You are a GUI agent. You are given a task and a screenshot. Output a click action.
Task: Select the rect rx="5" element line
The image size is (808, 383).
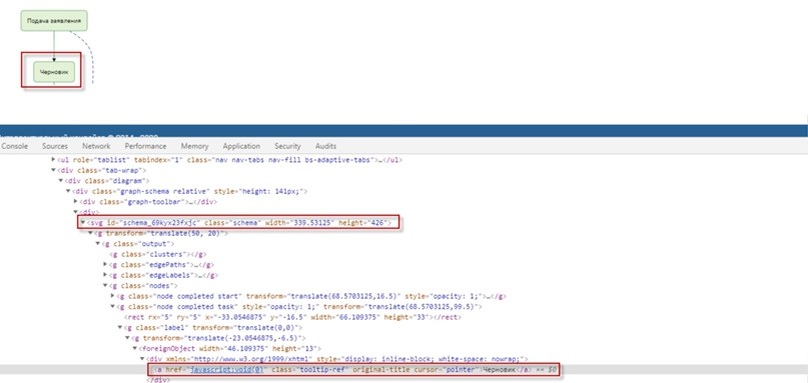[293, 318]
